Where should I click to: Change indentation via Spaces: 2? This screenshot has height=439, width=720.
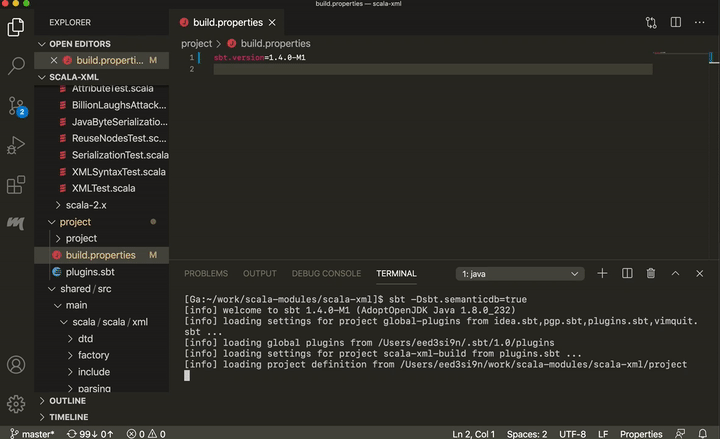click(527, 434)
